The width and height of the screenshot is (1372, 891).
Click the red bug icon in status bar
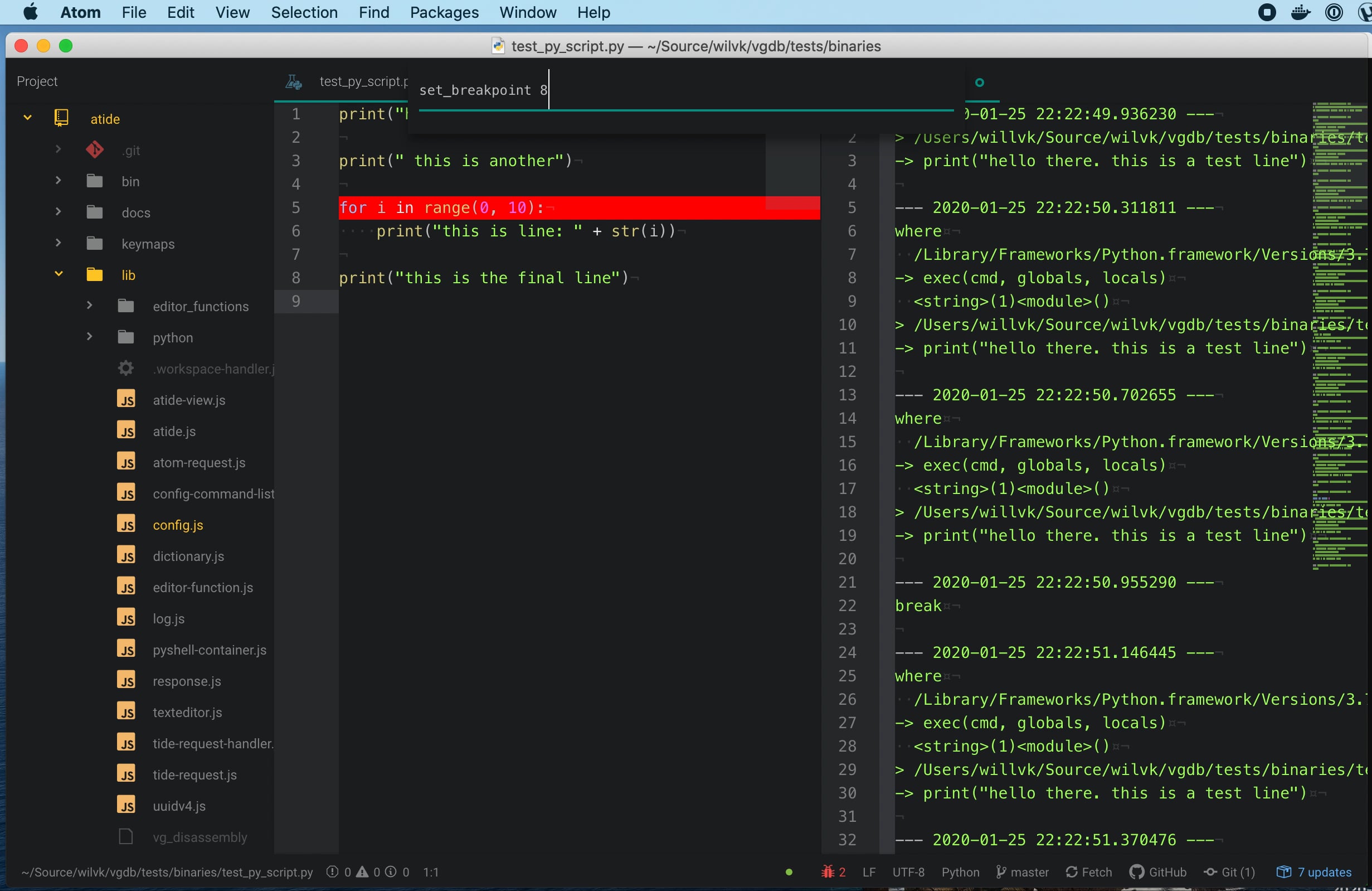coord(828,871)
